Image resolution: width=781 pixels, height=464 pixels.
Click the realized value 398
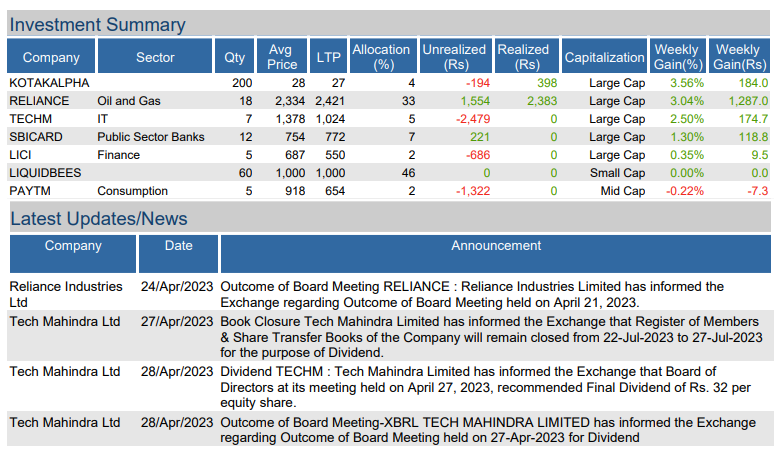pos(547,83)
